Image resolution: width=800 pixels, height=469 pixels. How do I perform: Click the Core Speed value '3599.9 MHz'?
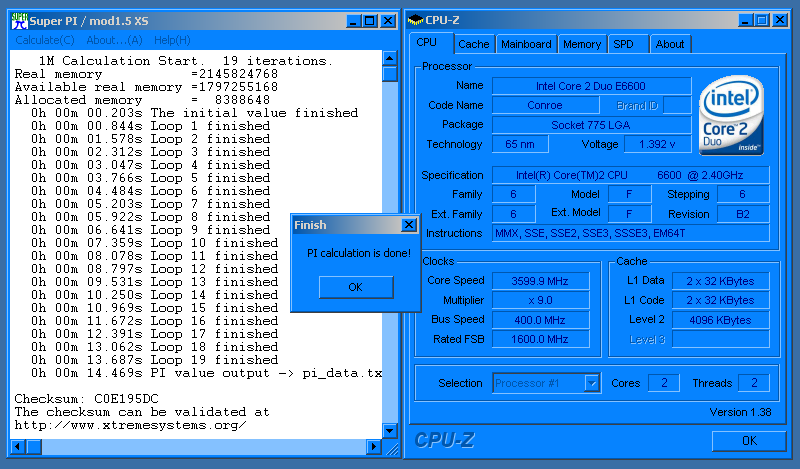coord(540,281)
